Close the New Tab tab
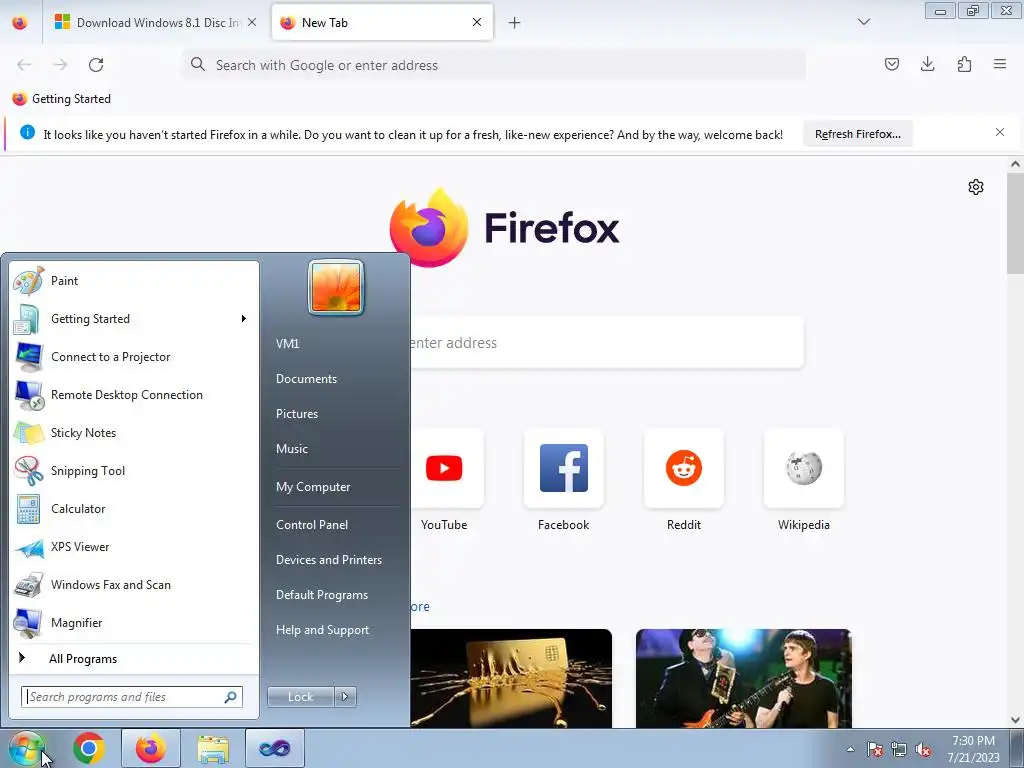This screenshot has height=768, width=1024. [477, 22]
